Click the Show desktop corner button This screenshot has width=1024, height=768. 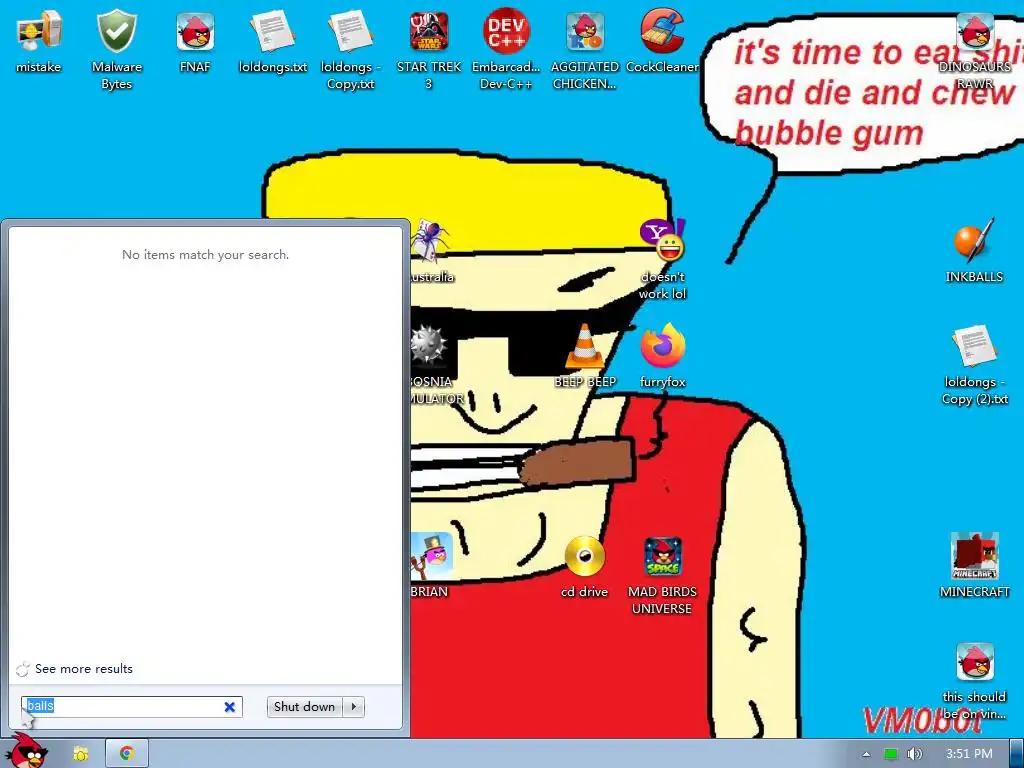pyautogui.click(x=1016, y=754)
